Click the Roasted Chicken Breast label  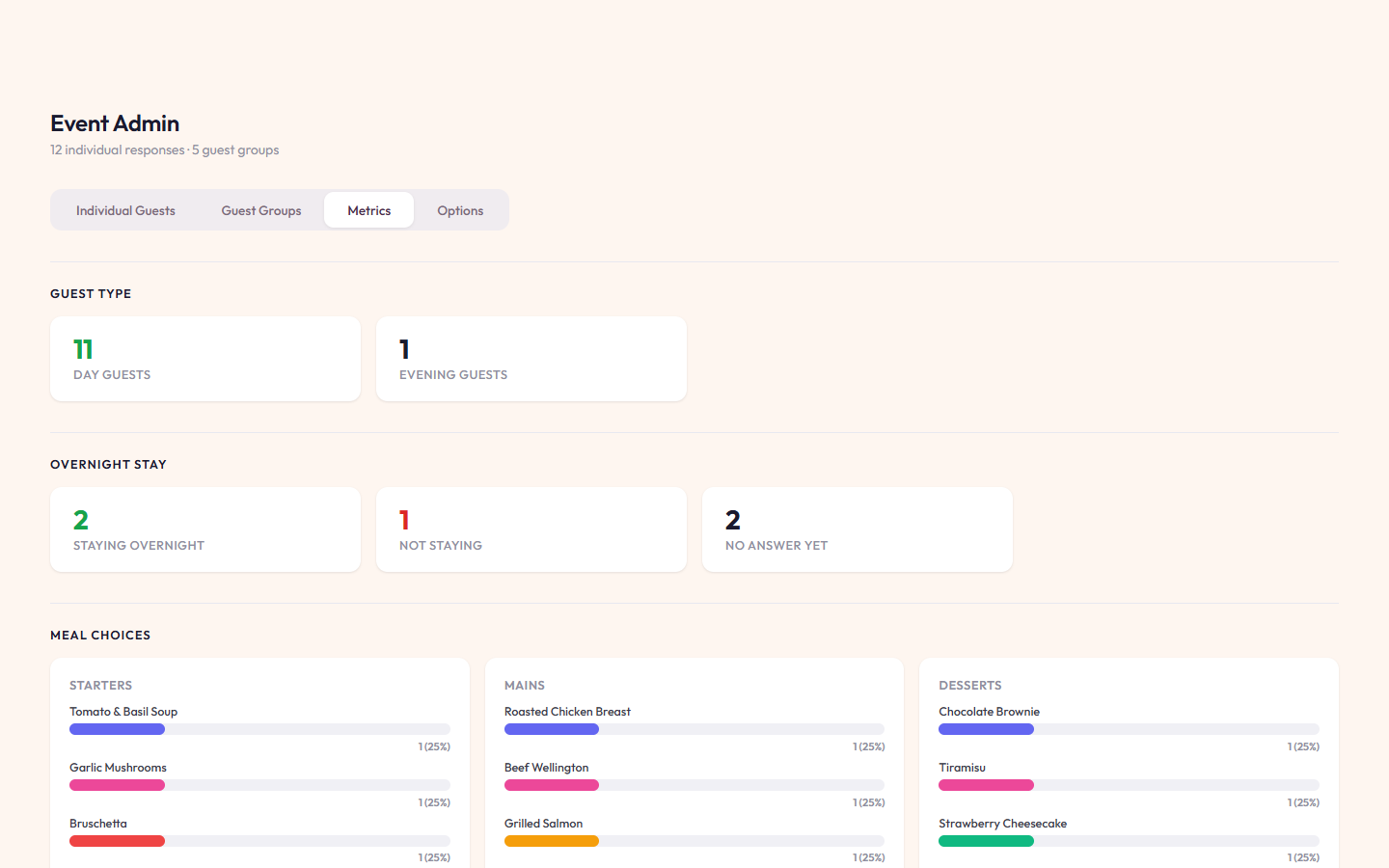point(567,712)
